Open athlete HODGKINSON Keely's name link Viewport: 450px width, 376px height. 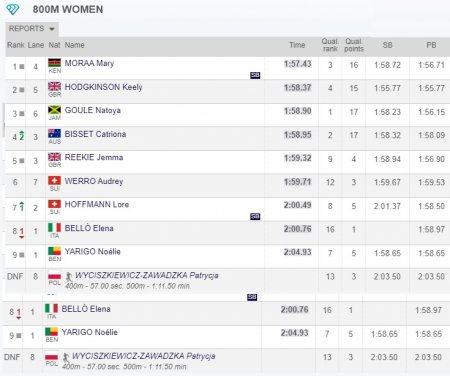(x=103, y=87)
